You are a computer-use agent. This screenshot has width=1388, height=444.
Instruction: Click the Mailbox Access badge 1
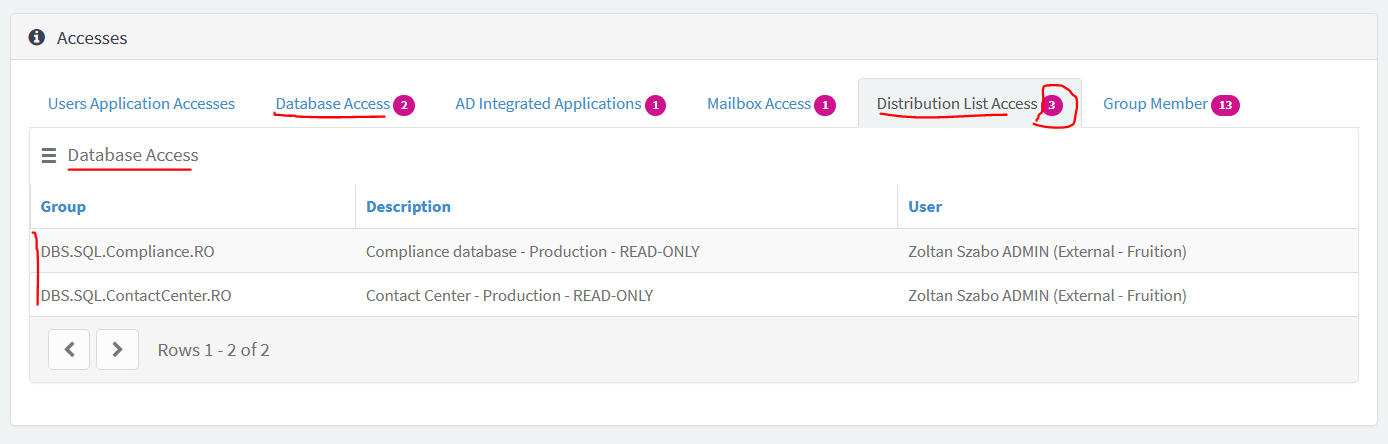[825, 105]
